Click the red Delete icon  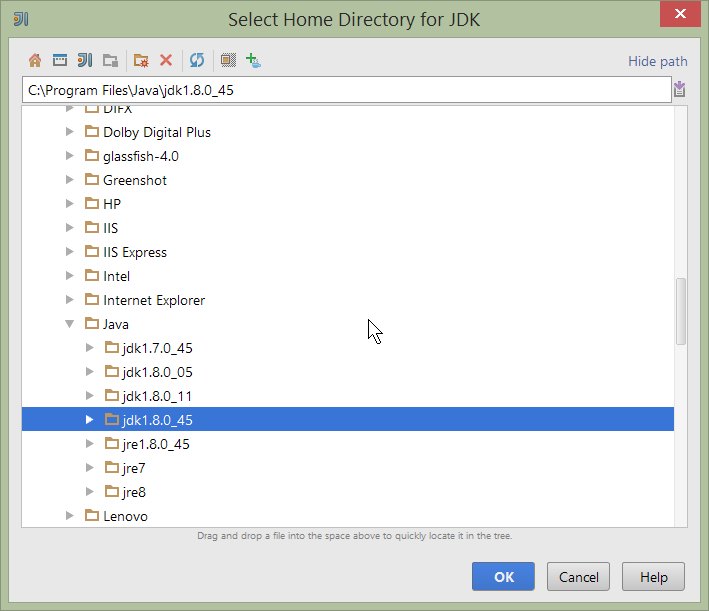click(166, 60)
